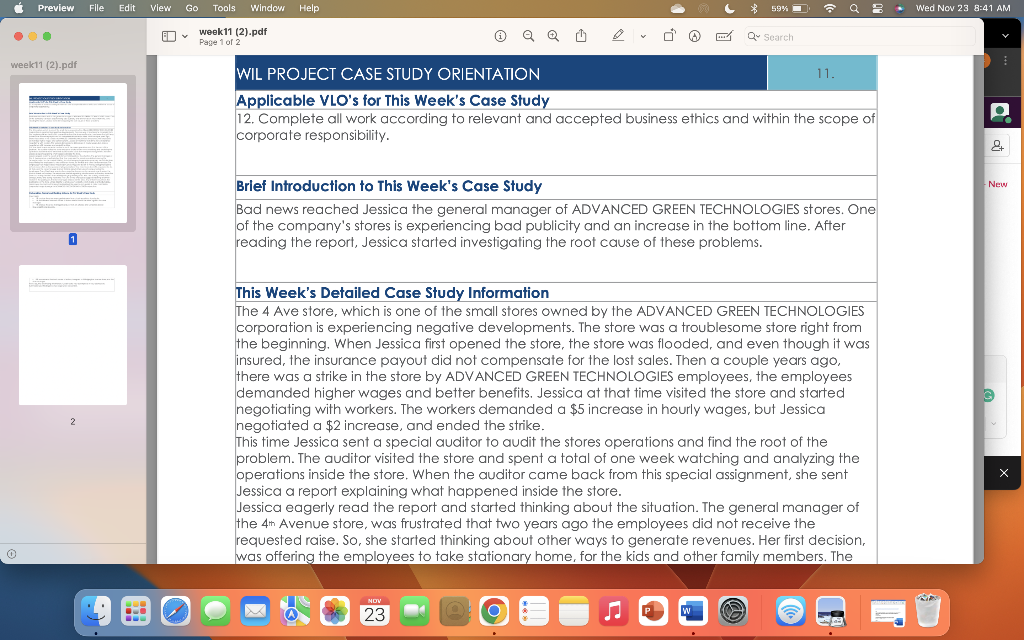Screen dimensions: 1024x640
Task: Open Music from the Dock
Action: (x=613, y=612)
